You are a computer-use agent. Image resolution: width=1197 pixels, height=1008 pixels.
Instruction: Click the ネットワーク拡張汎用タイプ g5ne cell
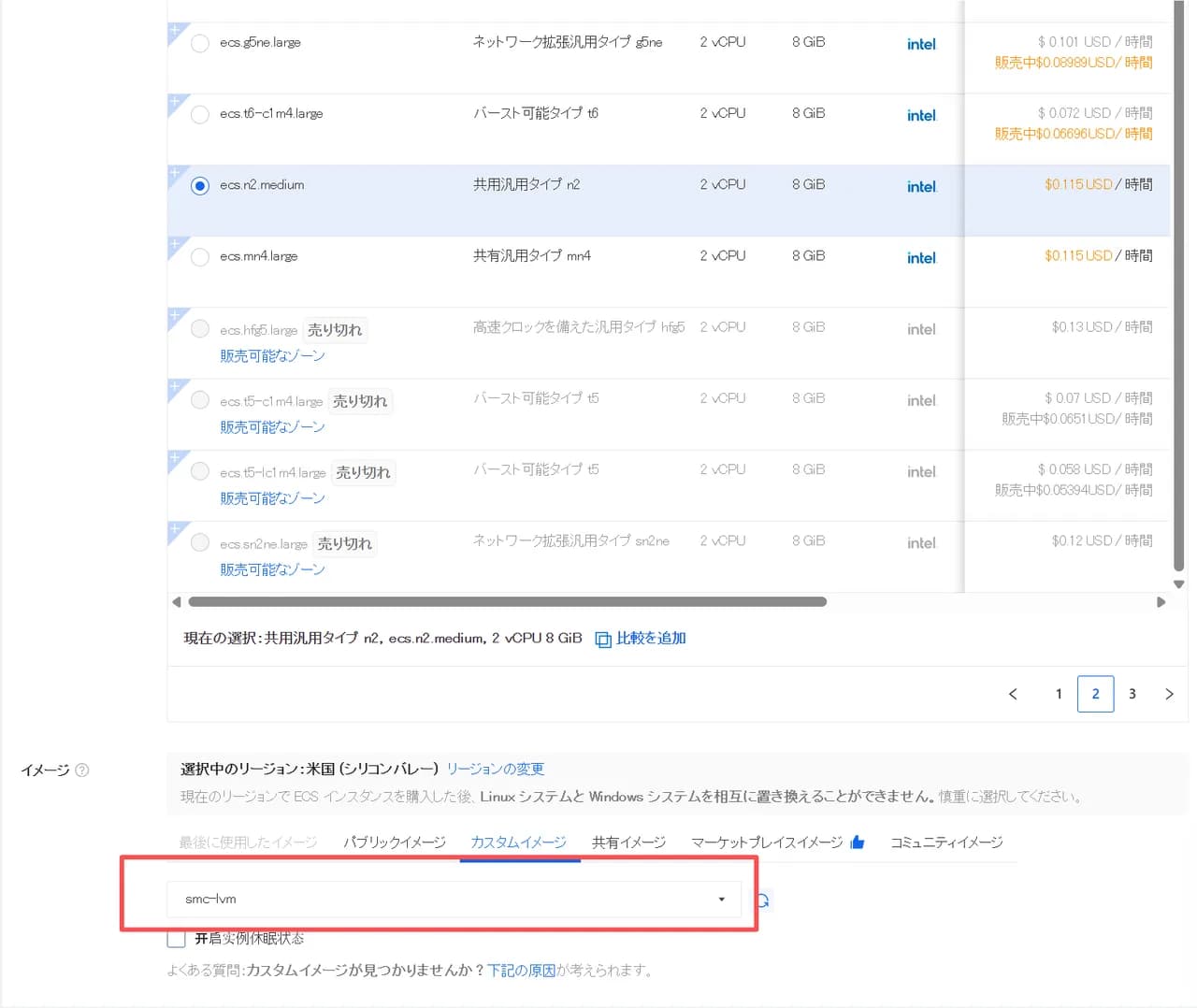pyautogui.click(x=568, y=42)
